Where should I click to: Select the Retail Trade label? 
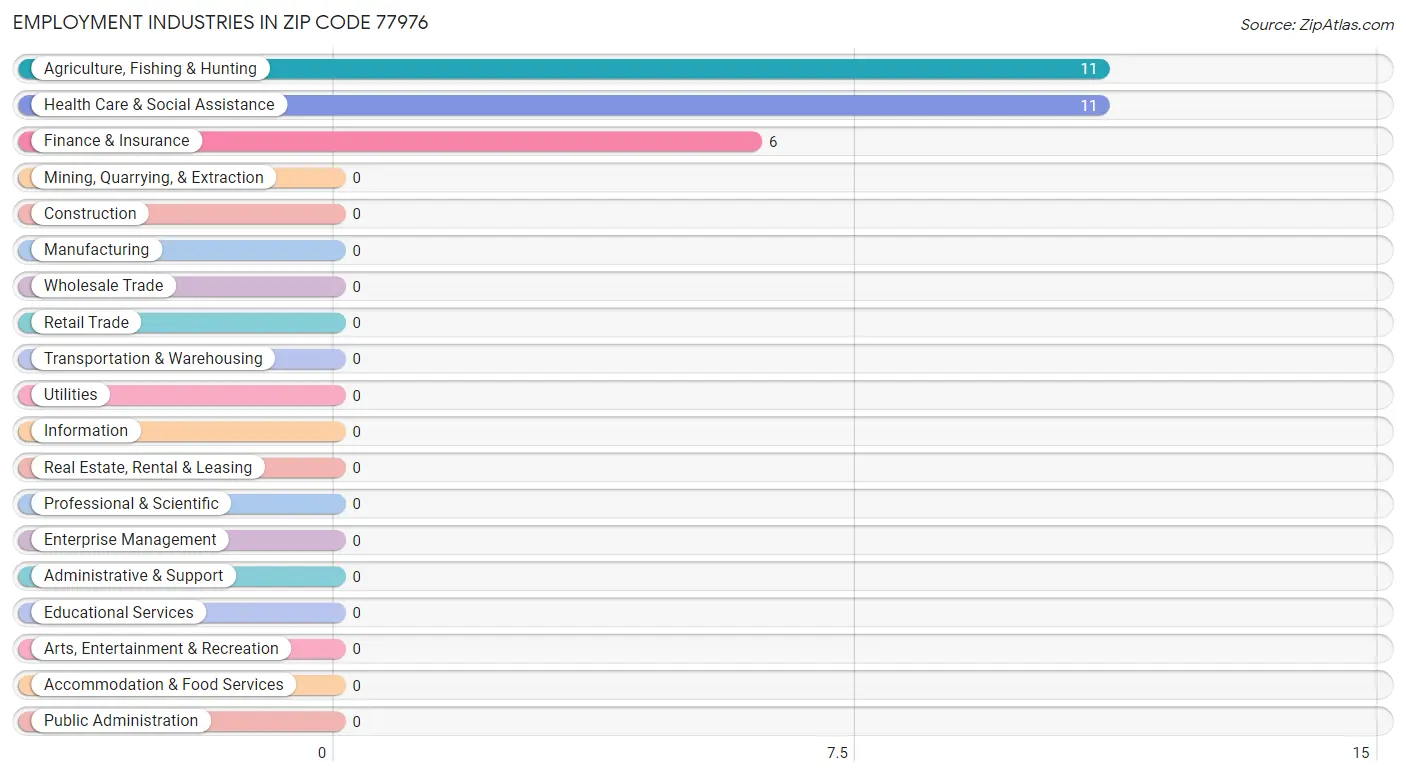pyautogui.click(x=86, y=322)
